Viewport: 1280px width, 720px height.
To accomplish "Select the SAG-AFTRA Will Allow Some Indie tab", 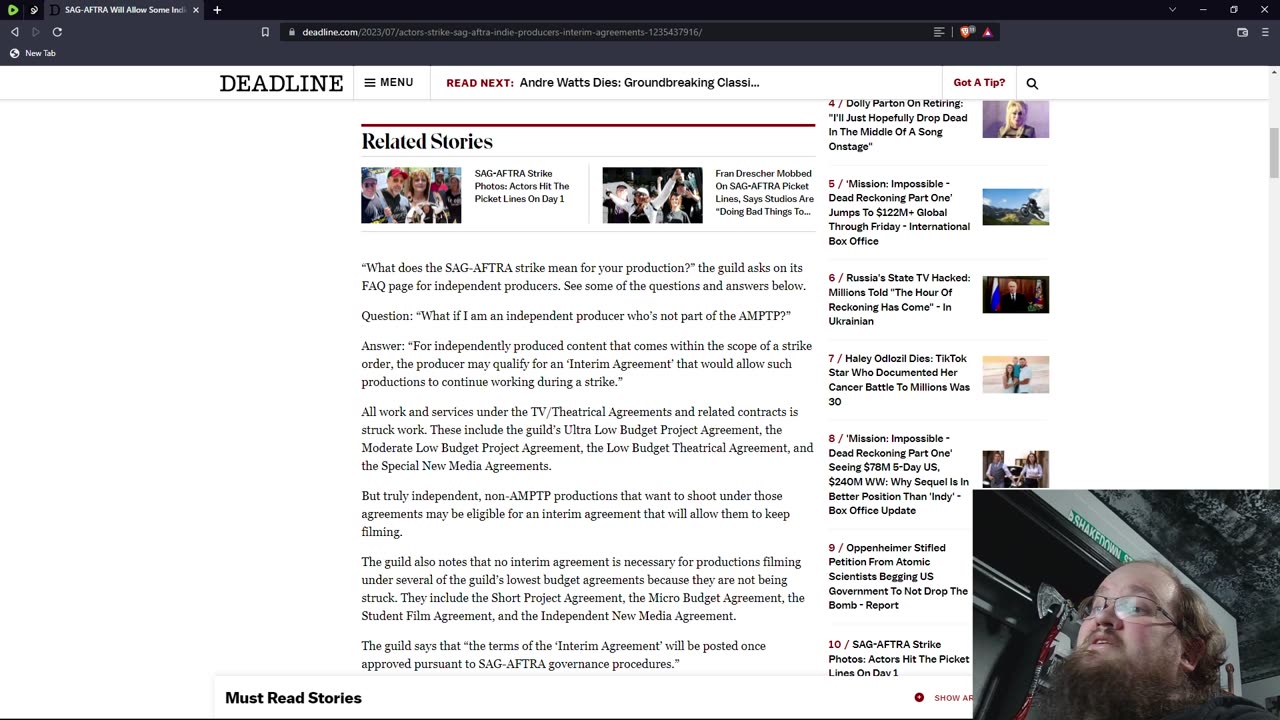I will [125, 10].
